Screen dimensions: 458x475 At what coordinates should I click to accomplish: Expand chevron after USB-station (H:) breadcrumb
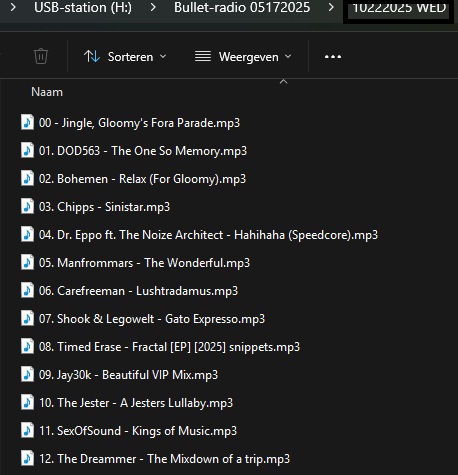pyautogui.click(x=153, y=7)
